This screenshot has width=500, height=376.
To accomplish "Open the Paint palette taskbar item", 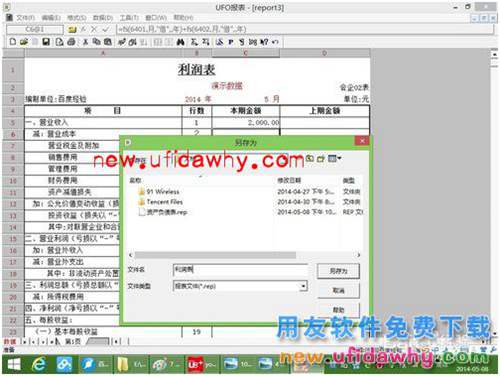I will 166,364.
